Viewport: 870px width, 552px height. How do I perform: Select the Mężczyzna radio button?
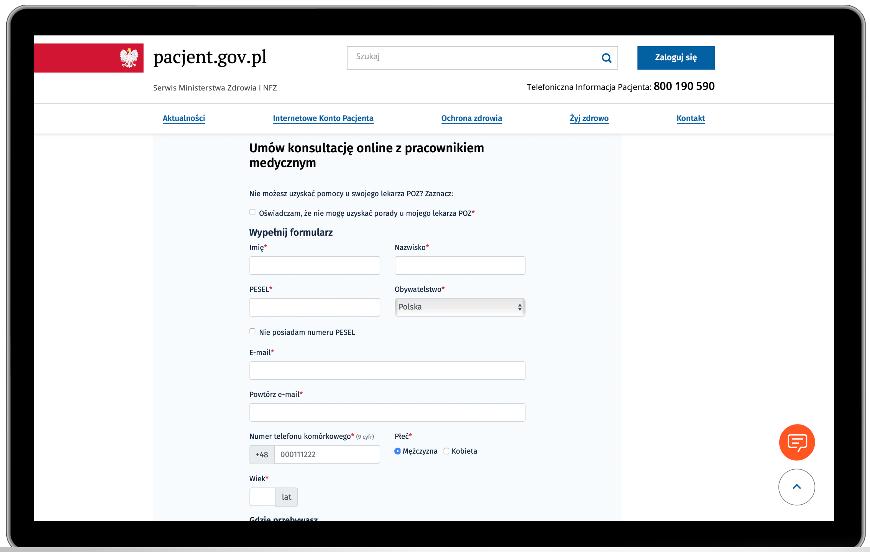(x=398, y=451)
